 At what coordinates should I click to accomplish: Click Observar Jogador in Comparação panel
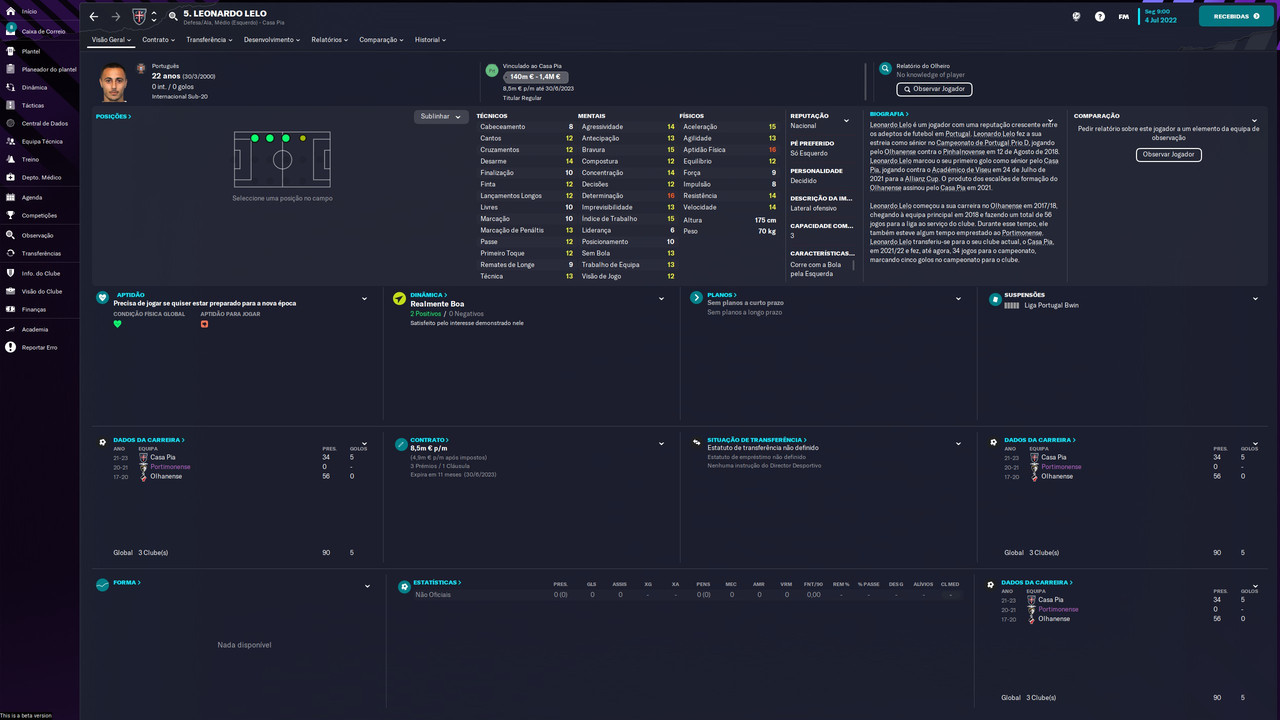coord(1168,155)
